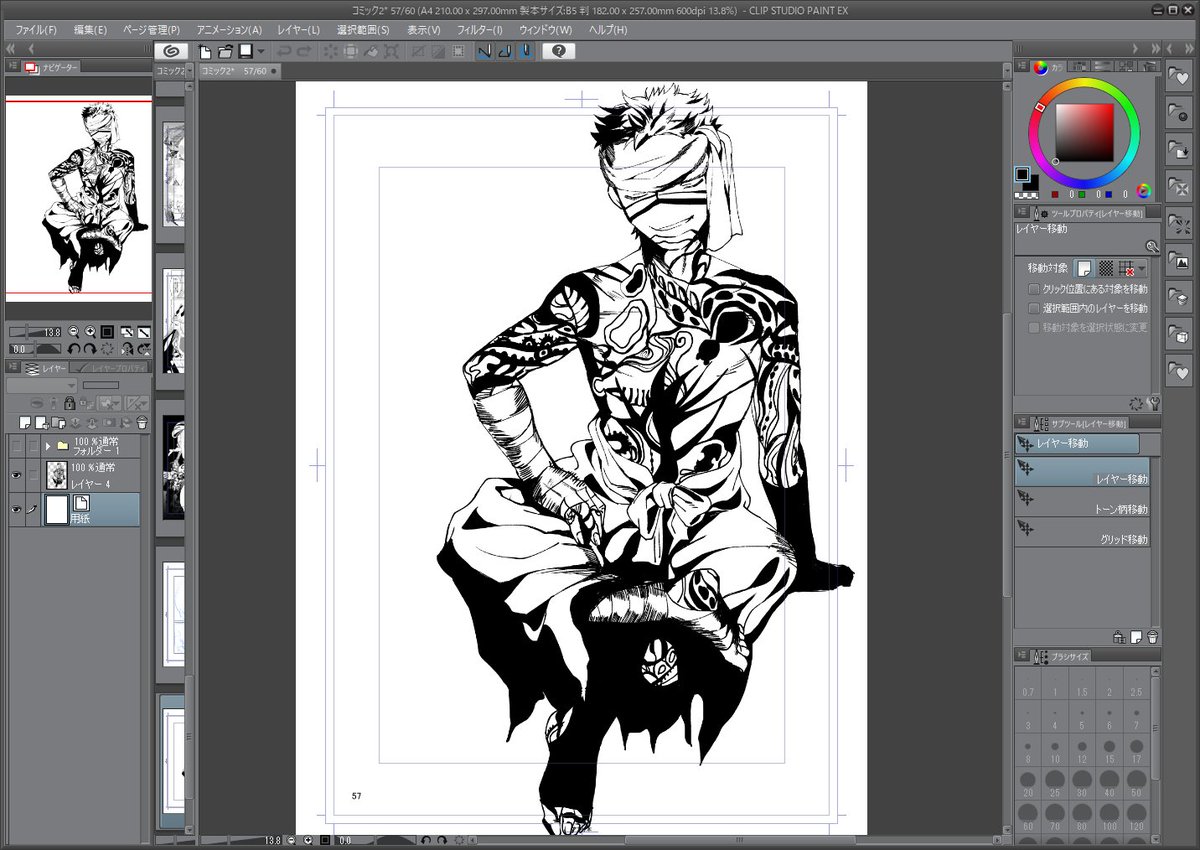Open フィルター(I) menu

point(480,30)
